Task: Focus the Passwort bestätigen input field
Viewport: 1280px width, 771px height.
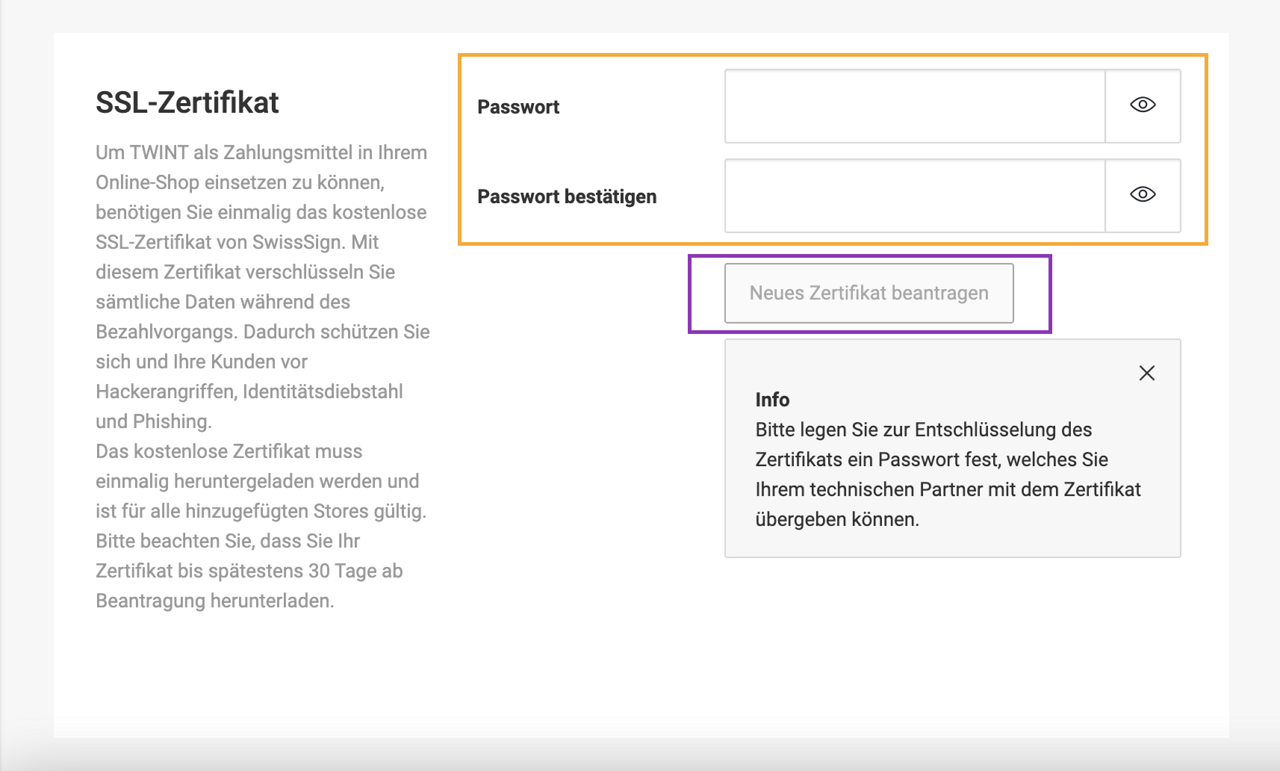Action: 915,196
